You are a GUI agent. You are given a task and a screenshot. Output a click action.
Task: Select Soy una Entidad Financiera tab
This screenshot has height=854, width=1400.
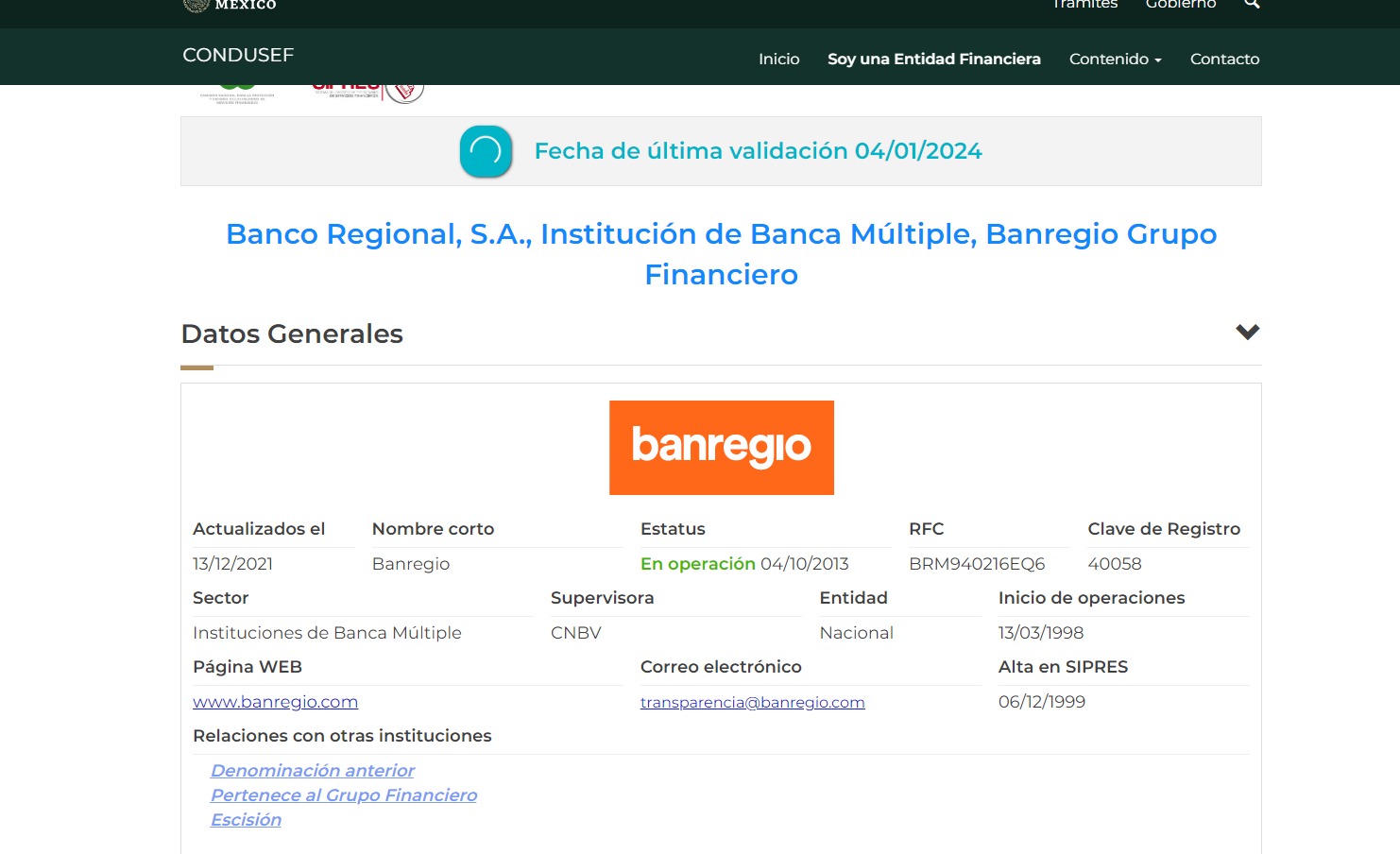(x=933, y=59)
